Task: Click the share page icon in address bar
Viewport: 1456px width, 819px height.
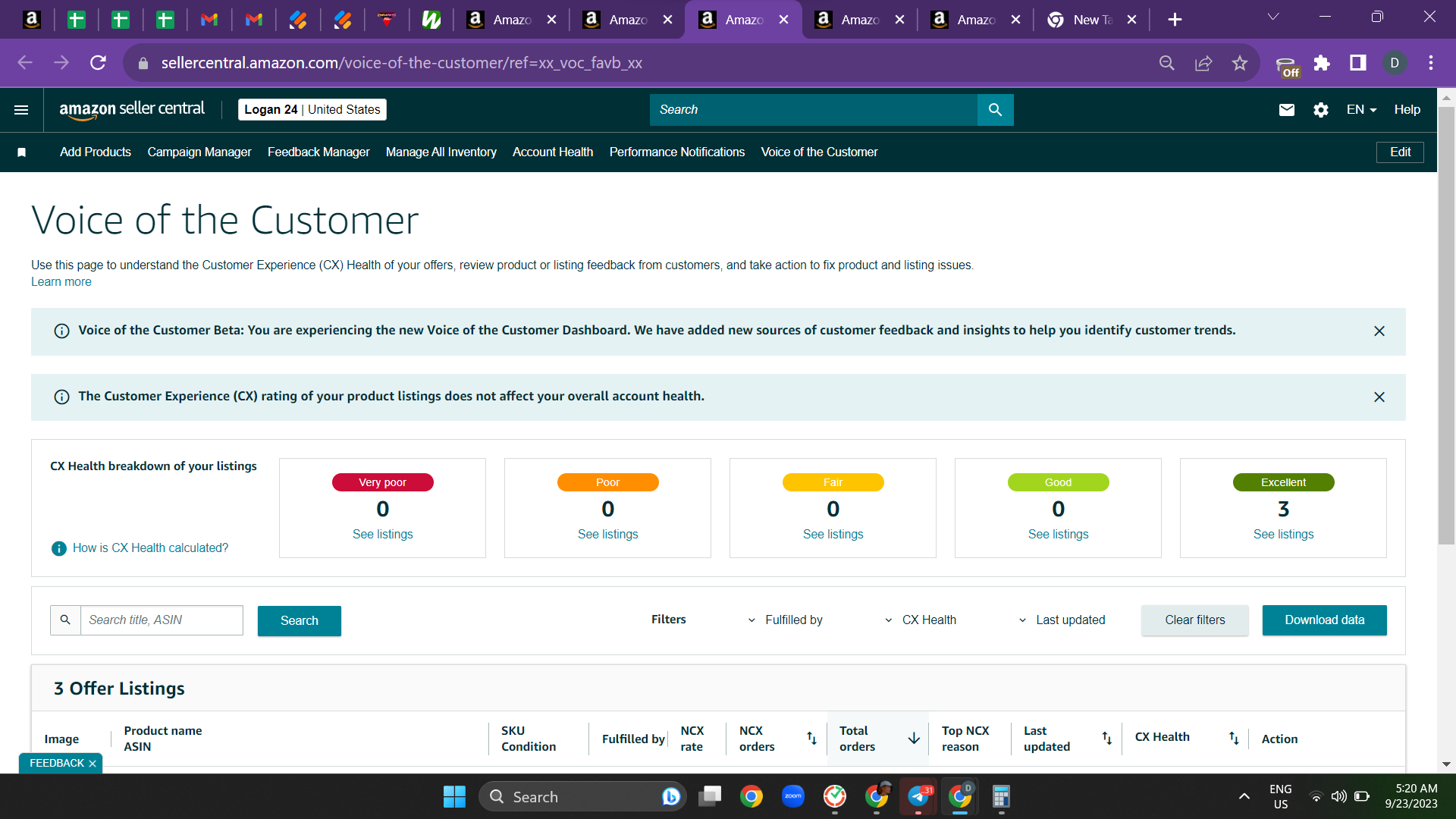Action: [x=1203, y=63]
